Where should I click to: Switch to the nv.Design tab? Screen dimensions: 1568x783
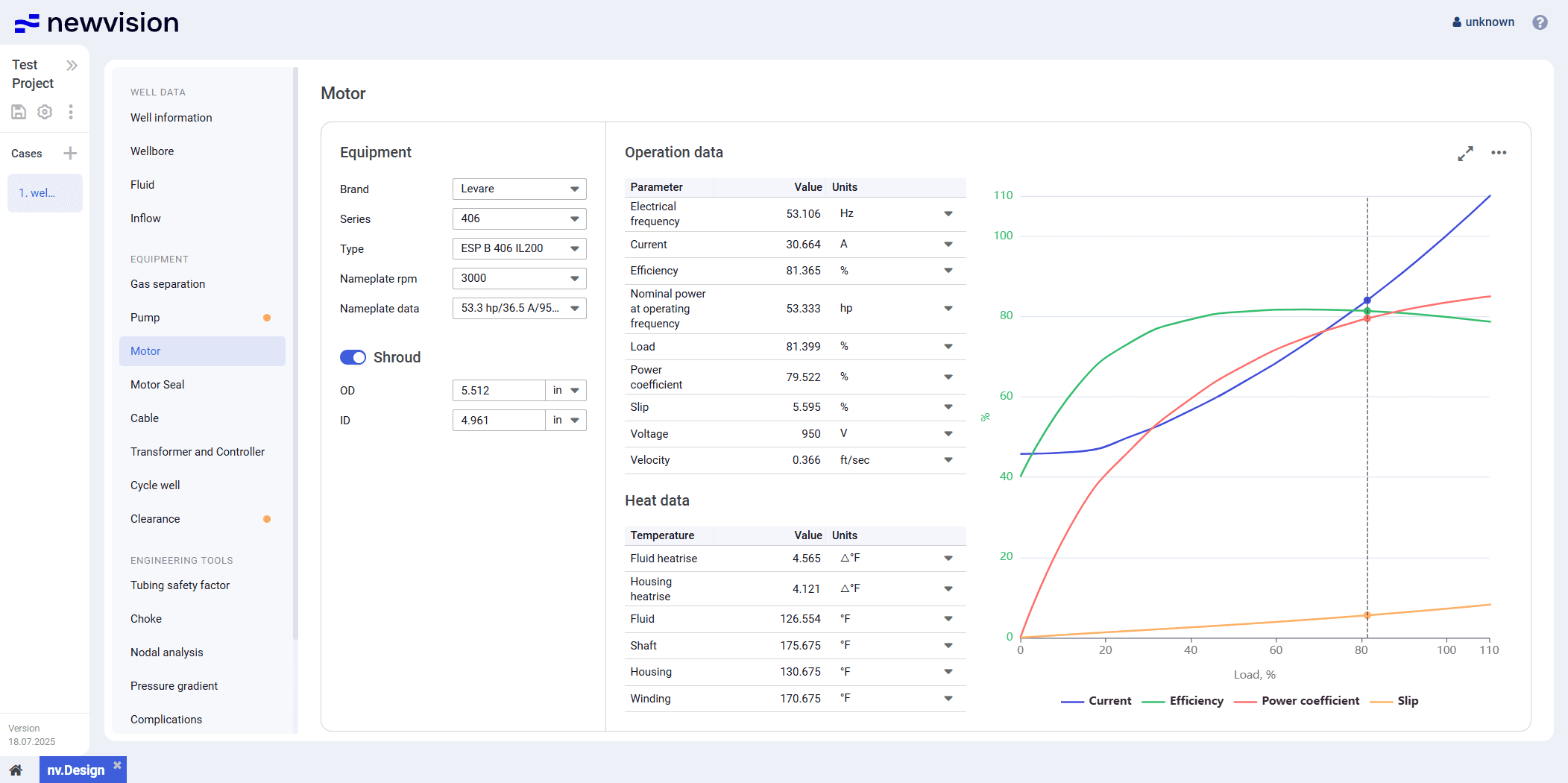(x=76, y=770)
